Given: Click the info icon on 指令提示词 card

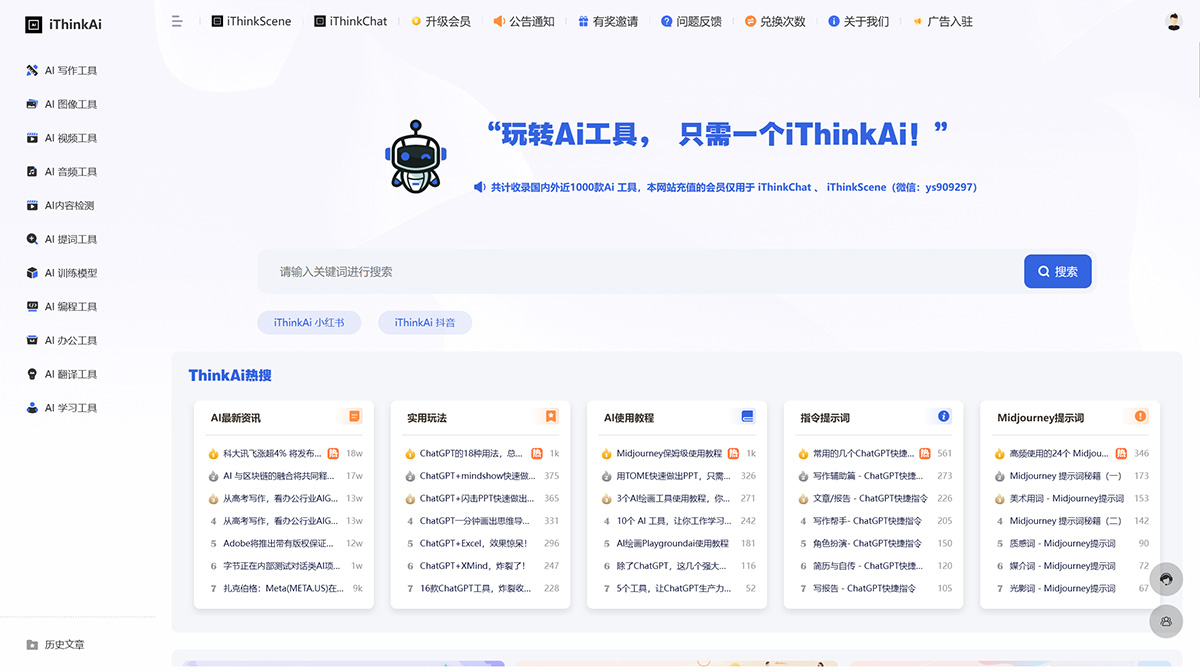Looking at the screenshot, I should coord(943,416).
